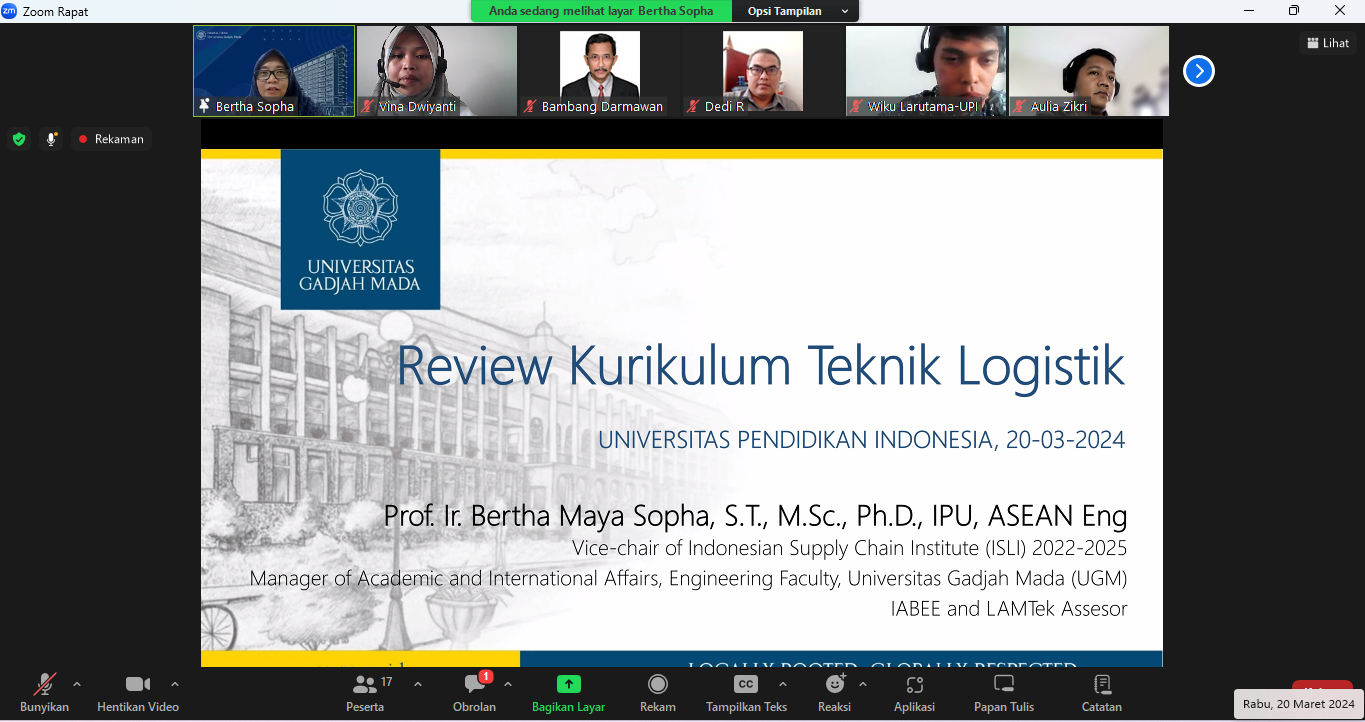Select Bambang Darmawan's video thumbnail
The height and width of the screenshot is (722, 1365).
click(x=600, y=71)
